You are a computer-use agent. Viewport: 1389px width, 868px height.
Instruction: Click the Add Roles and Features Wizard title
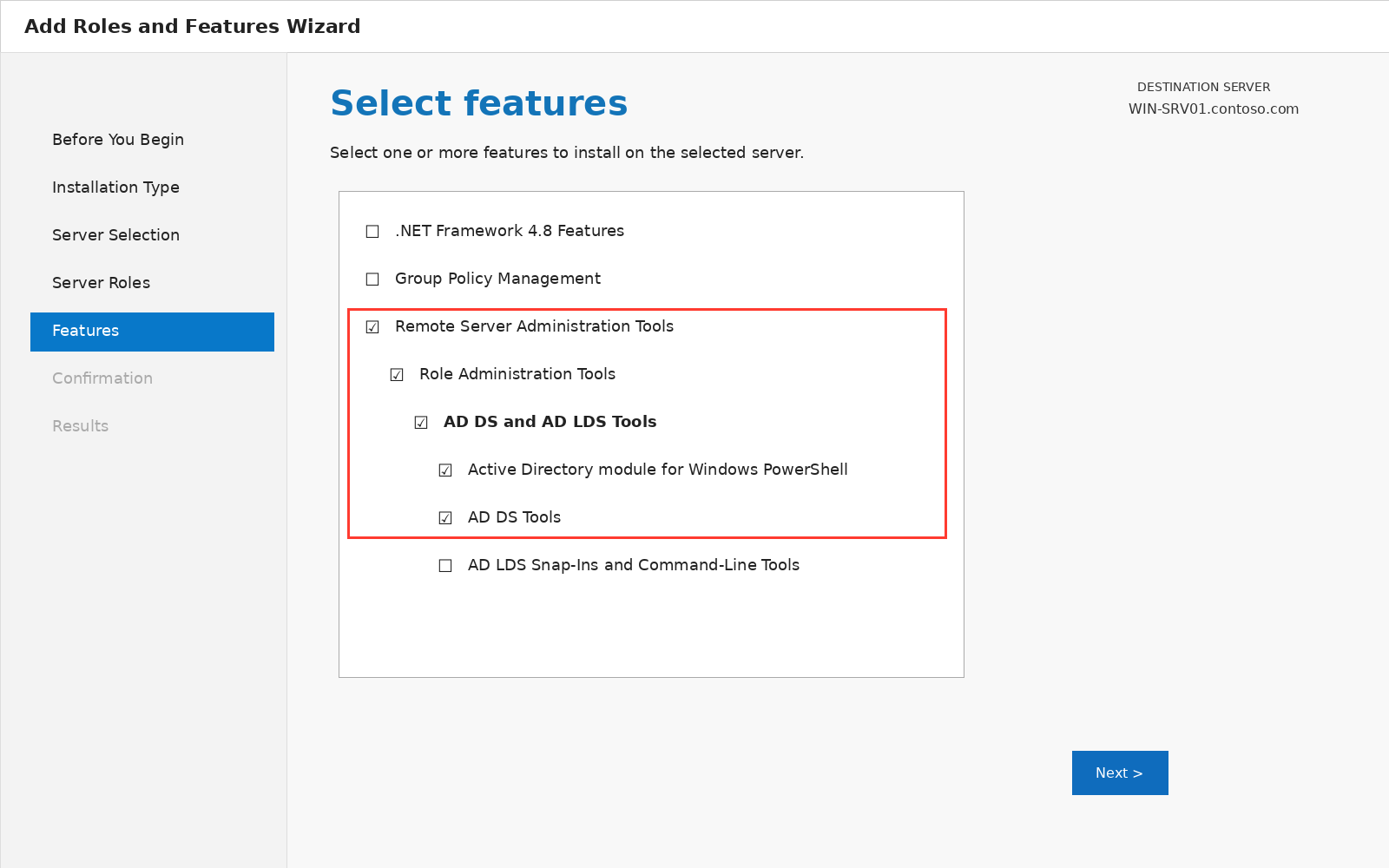[193, 26]
